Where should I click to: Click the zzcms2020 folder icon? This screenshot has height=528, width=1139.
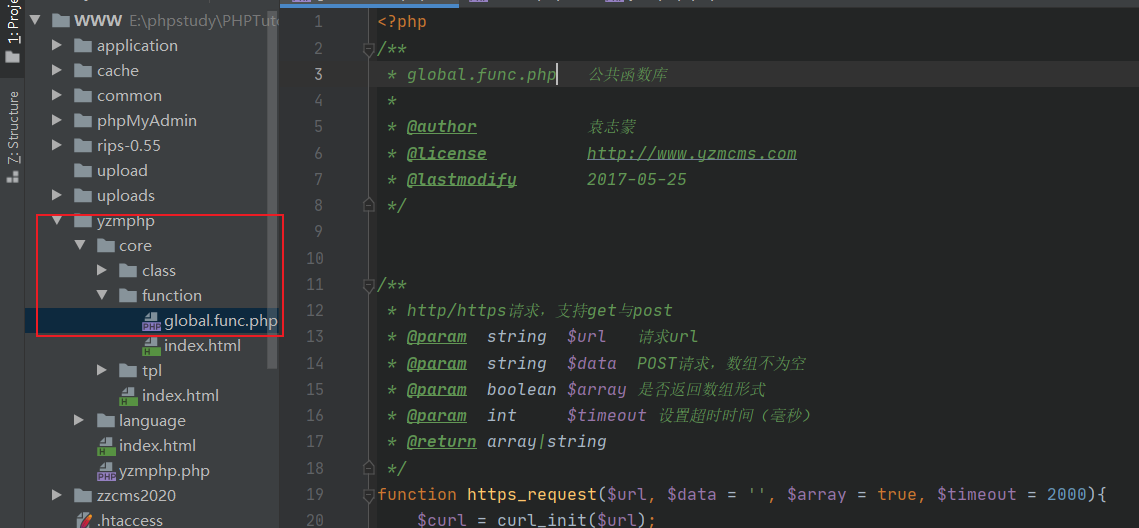pyautogui.click(x=83, y=496)
